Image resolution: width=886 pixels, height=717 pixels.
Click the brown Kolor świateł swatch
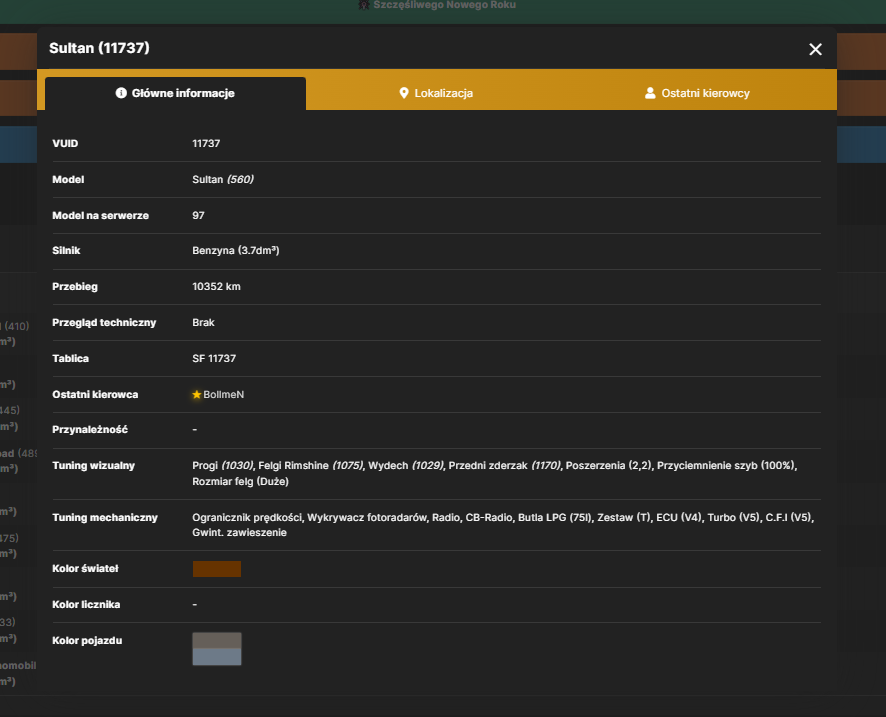pos(217,569)
